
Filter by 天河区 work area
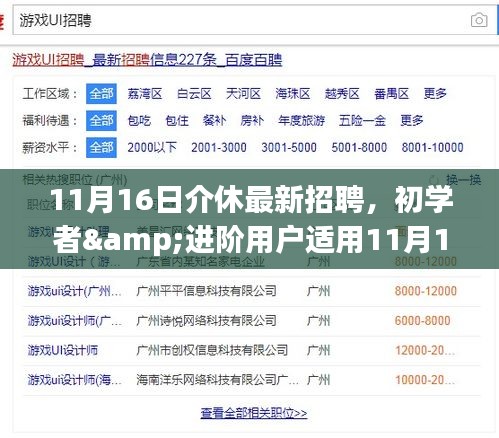click(x=243, y=94)
